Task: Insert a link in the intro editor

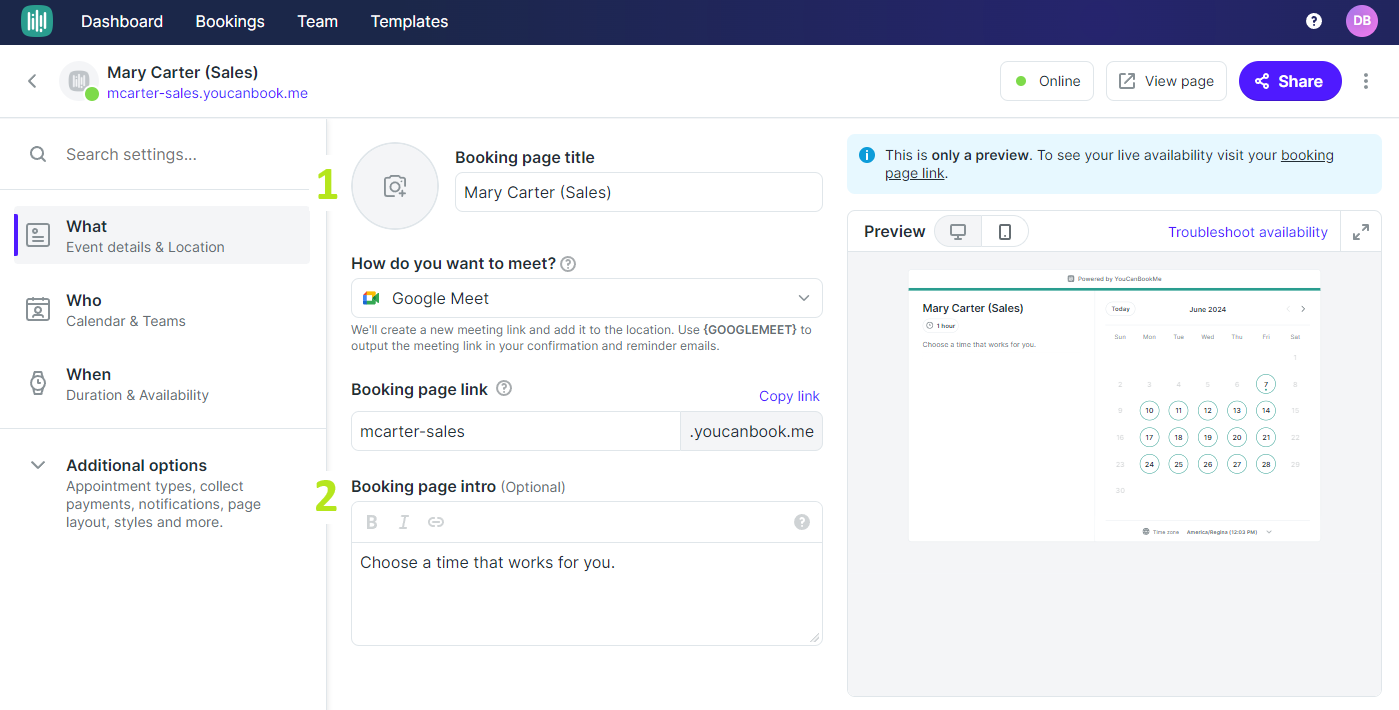Action: click(x=436, y=522)
